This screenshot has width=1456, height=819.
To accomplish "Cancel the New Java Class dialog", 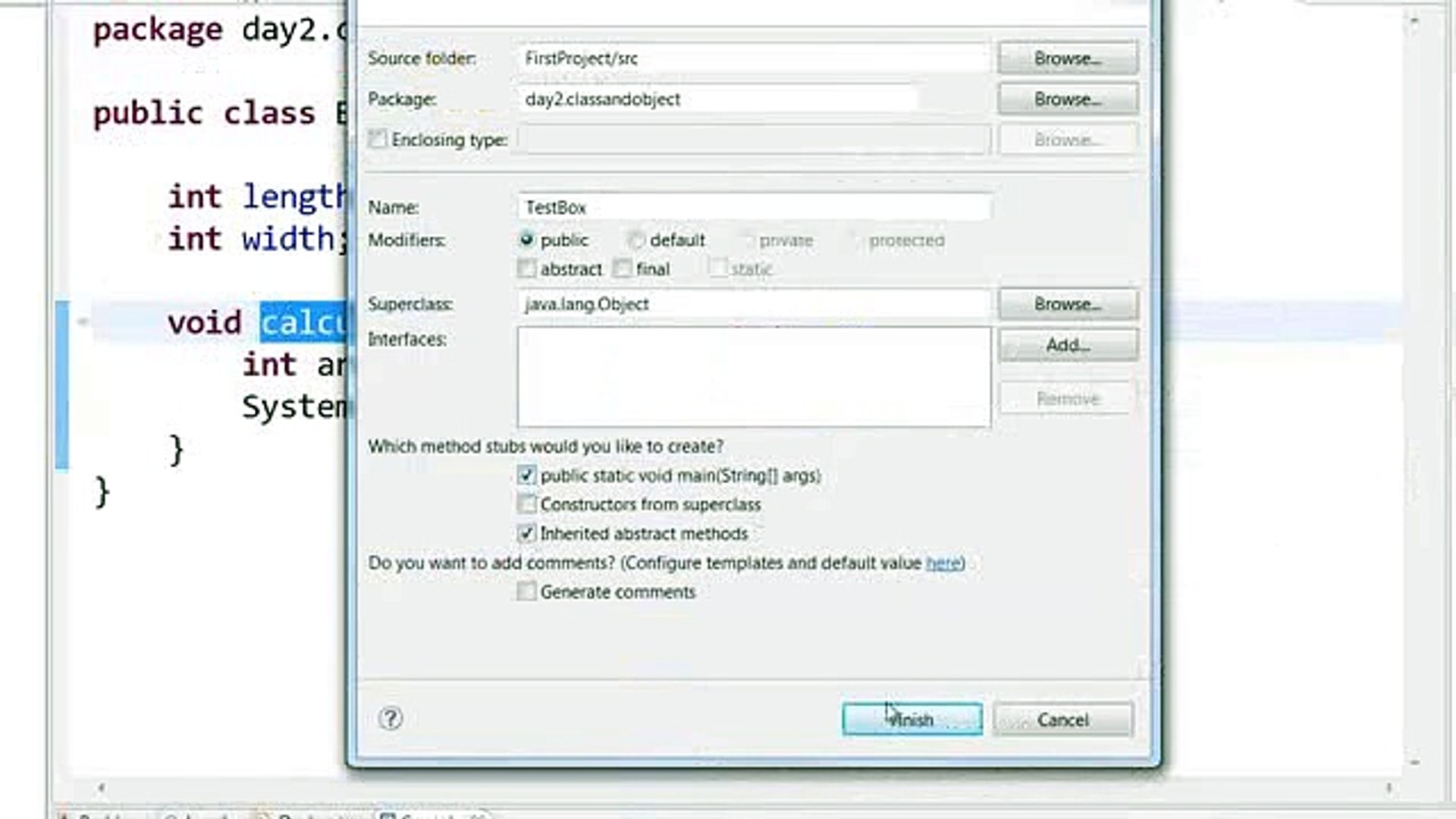I will click(x=1062, y=719).
